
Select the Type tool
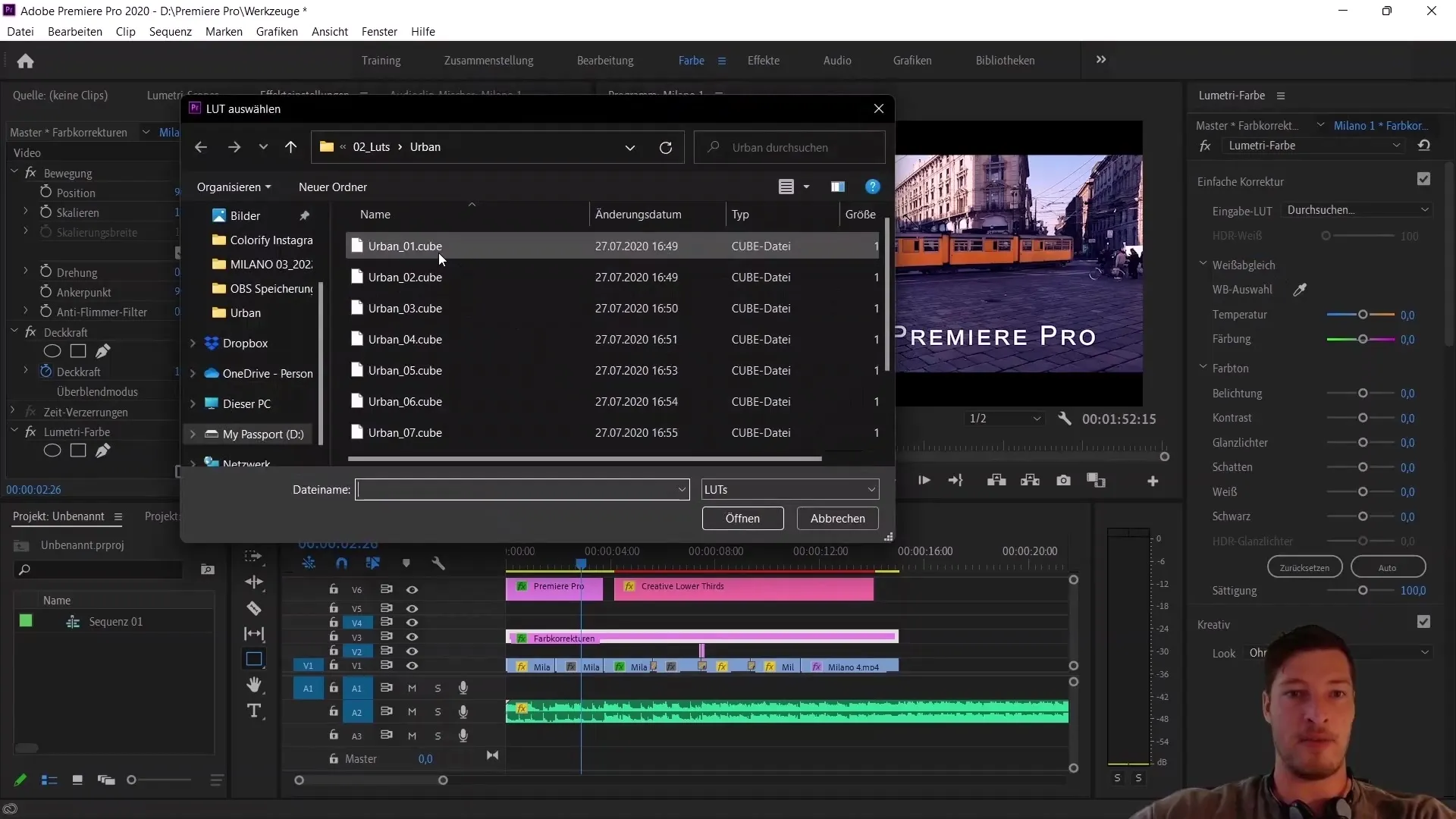coord(254,711)
